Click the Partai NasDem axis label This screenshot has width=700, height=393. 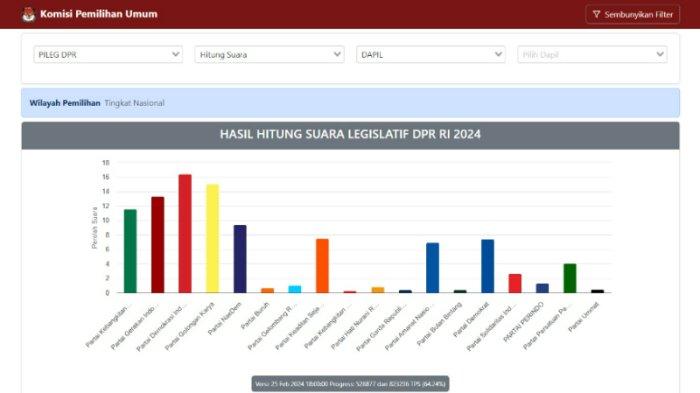pyautogui.click(x=225, y=318)
